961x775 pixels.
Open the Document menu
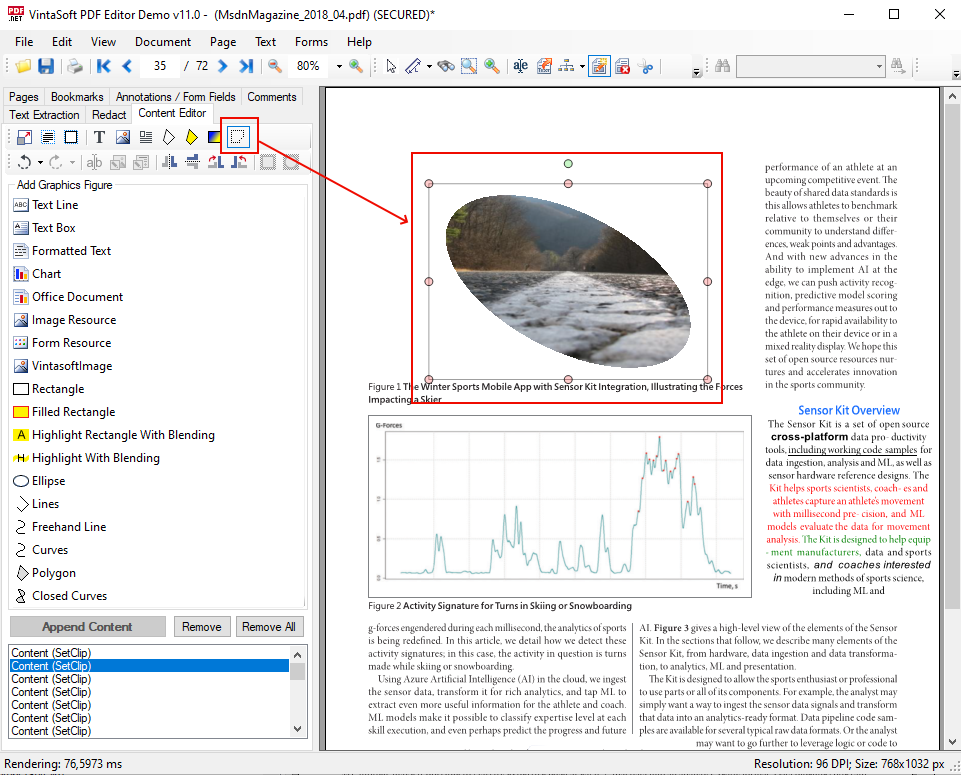pyautogui.click(x=163, y=42)
